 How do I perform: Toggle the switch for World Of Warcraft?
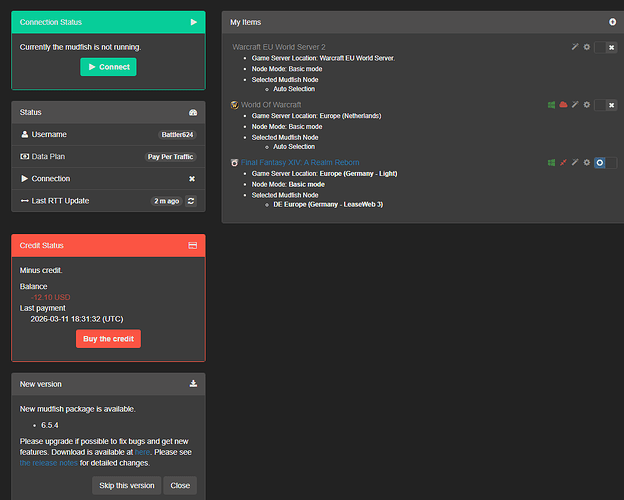(605, 105)
